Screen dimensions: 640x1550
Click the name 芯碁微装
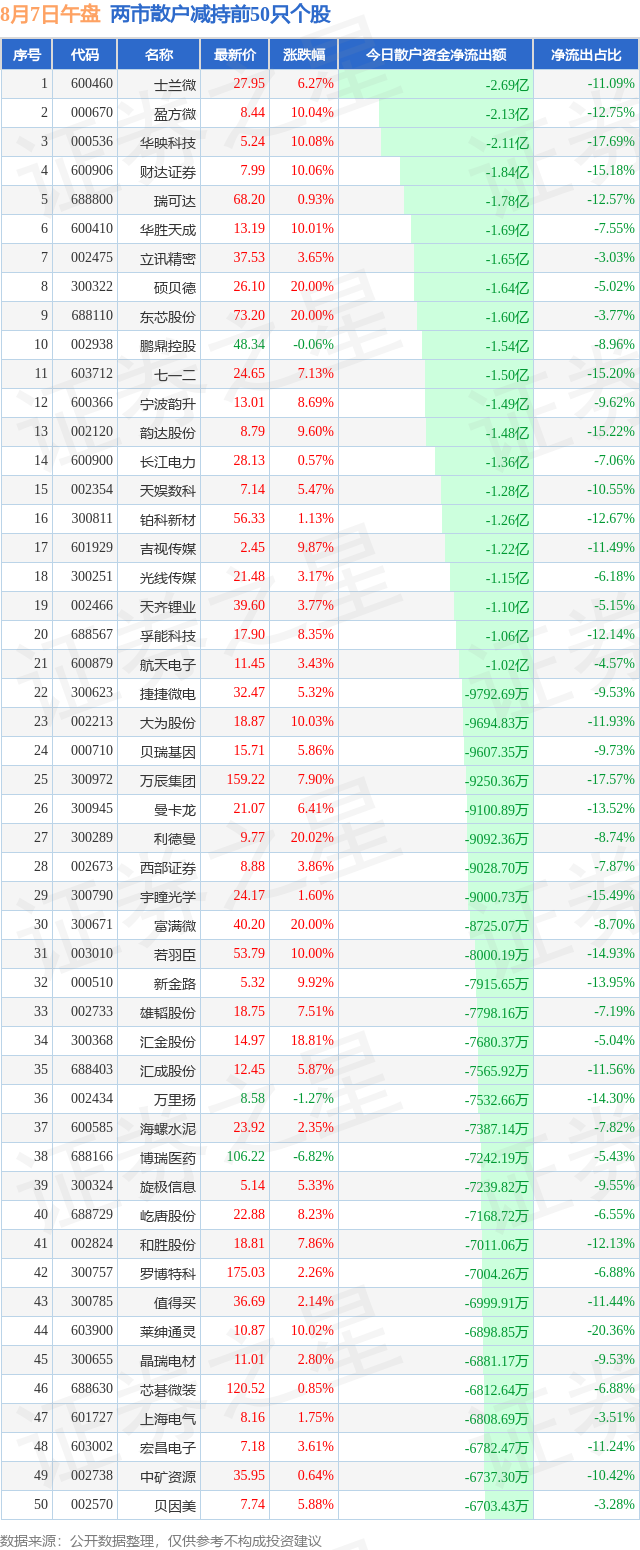[x=168, y=1389]
